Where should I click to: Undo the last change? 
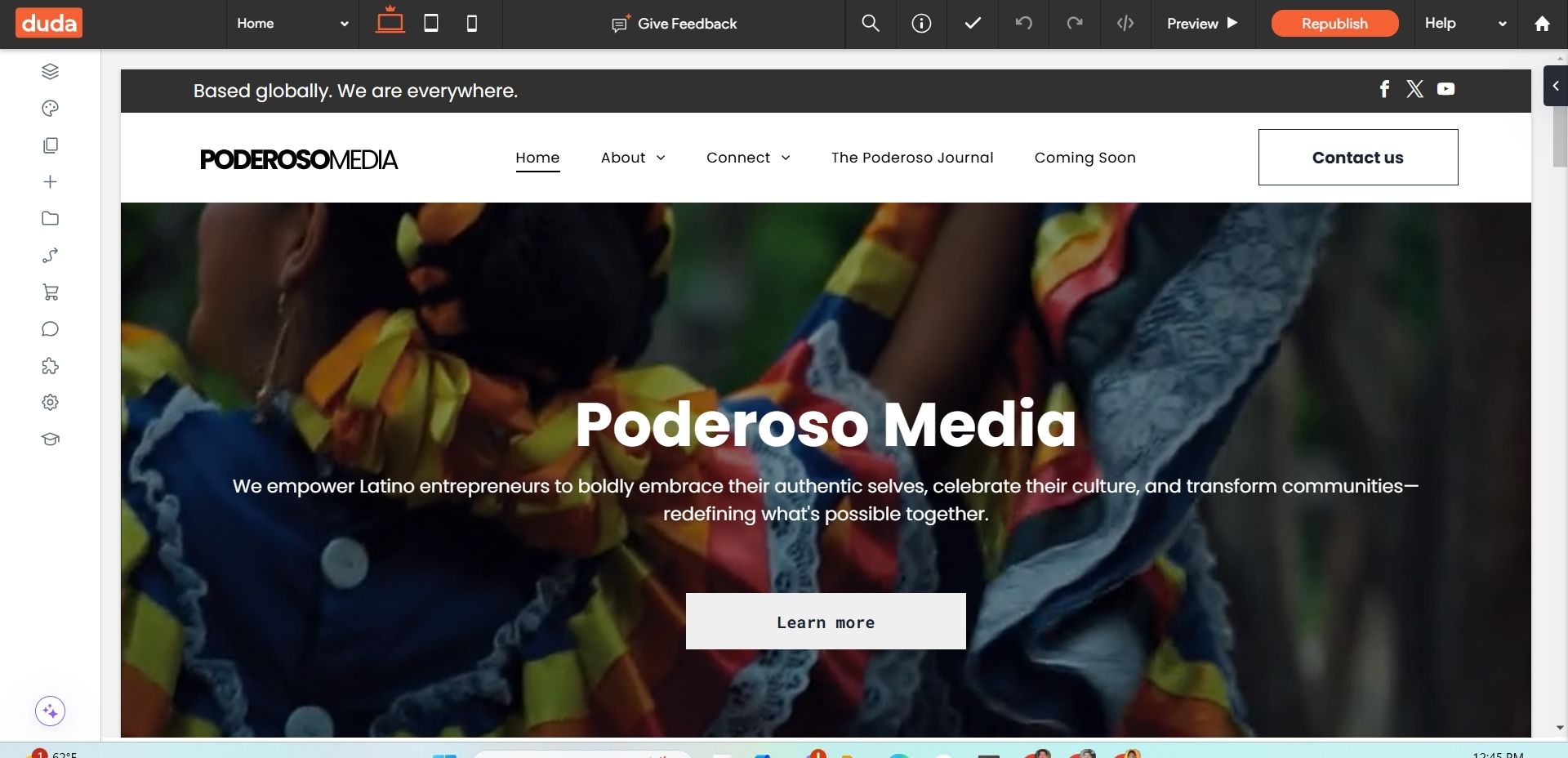(1023, 23)
